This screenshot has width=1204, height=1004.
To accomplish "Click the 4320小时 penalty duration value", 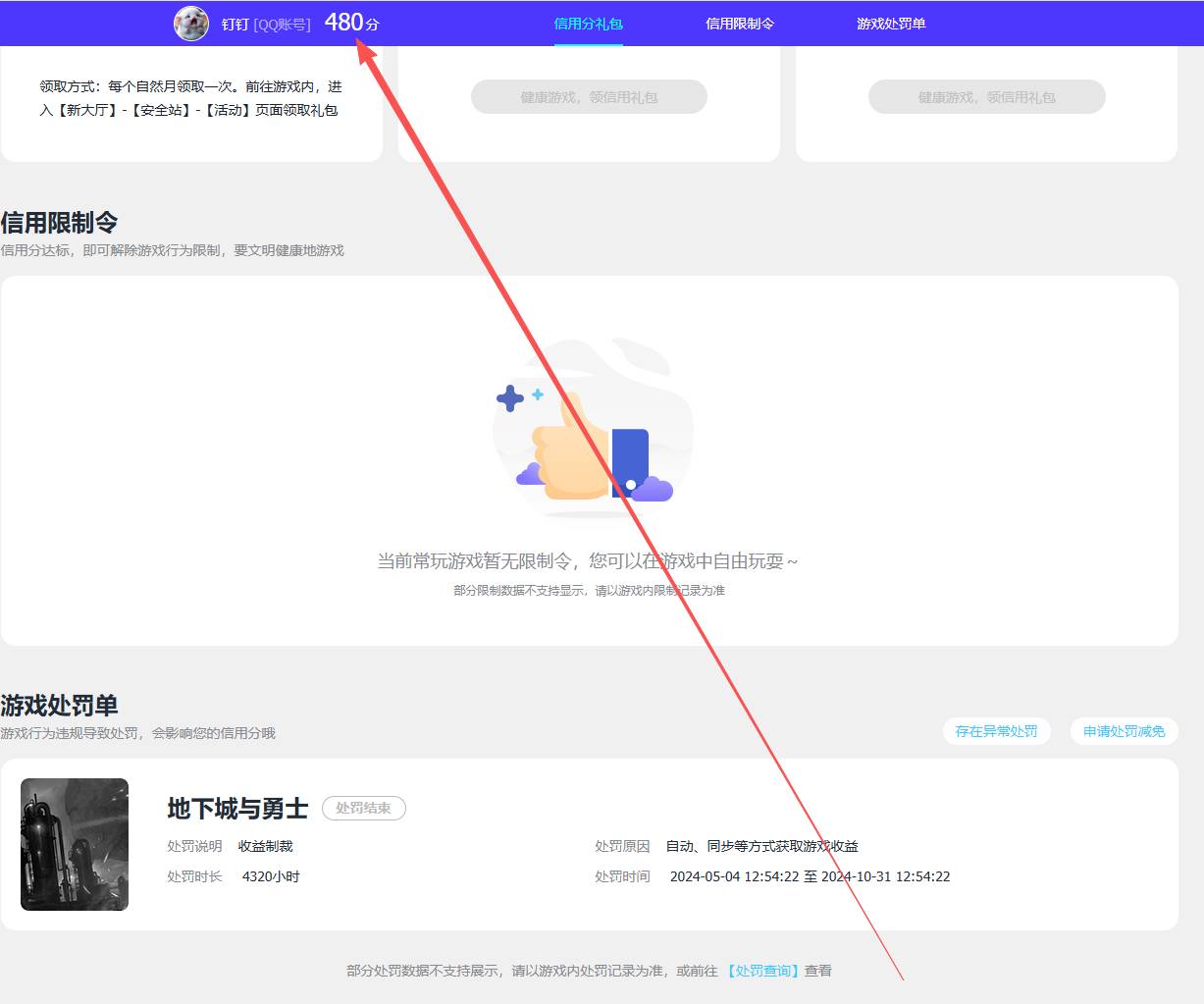I will (x=272, y=876).
